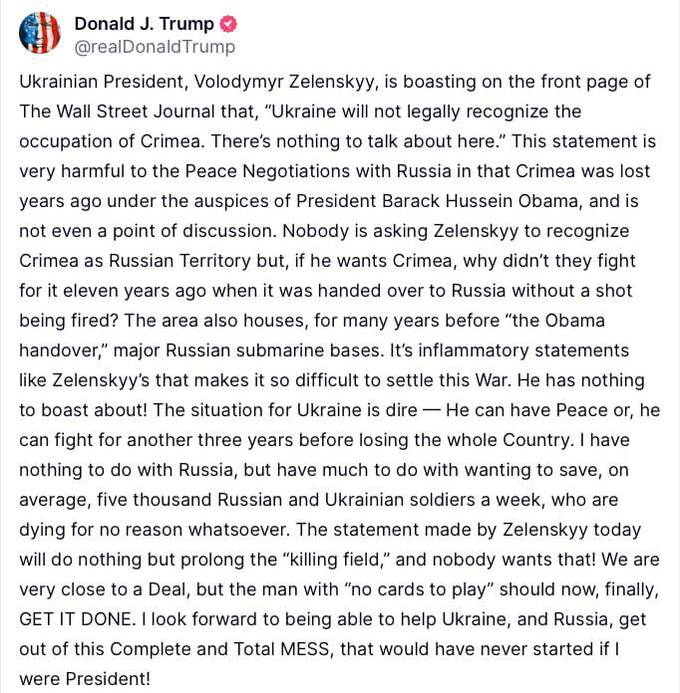This screenshot has width=680, height=693.
Task: Click "Peace Negotiations with Russia" text
Action: coord(318,171)
